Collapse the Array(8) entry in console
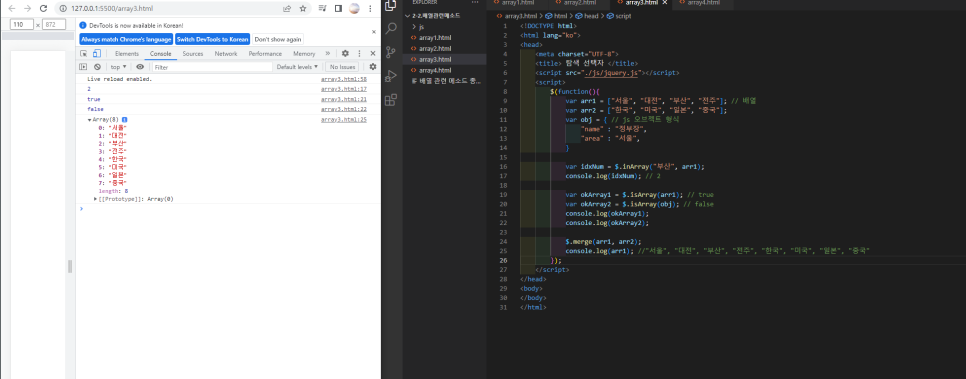The image size is (966, 379). tap(90, 120)
